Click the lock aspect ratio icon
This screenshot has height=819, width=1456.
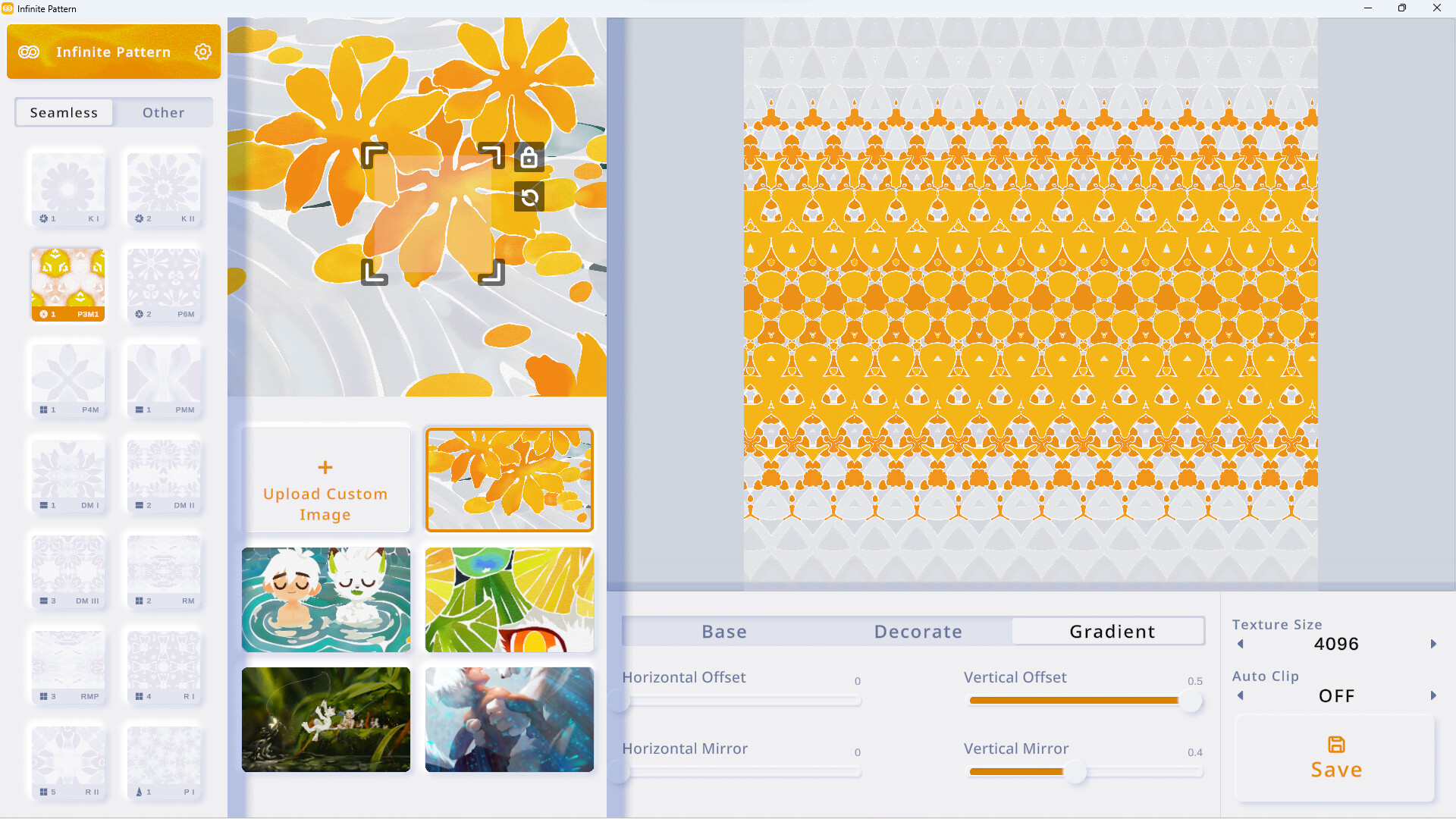529,157
